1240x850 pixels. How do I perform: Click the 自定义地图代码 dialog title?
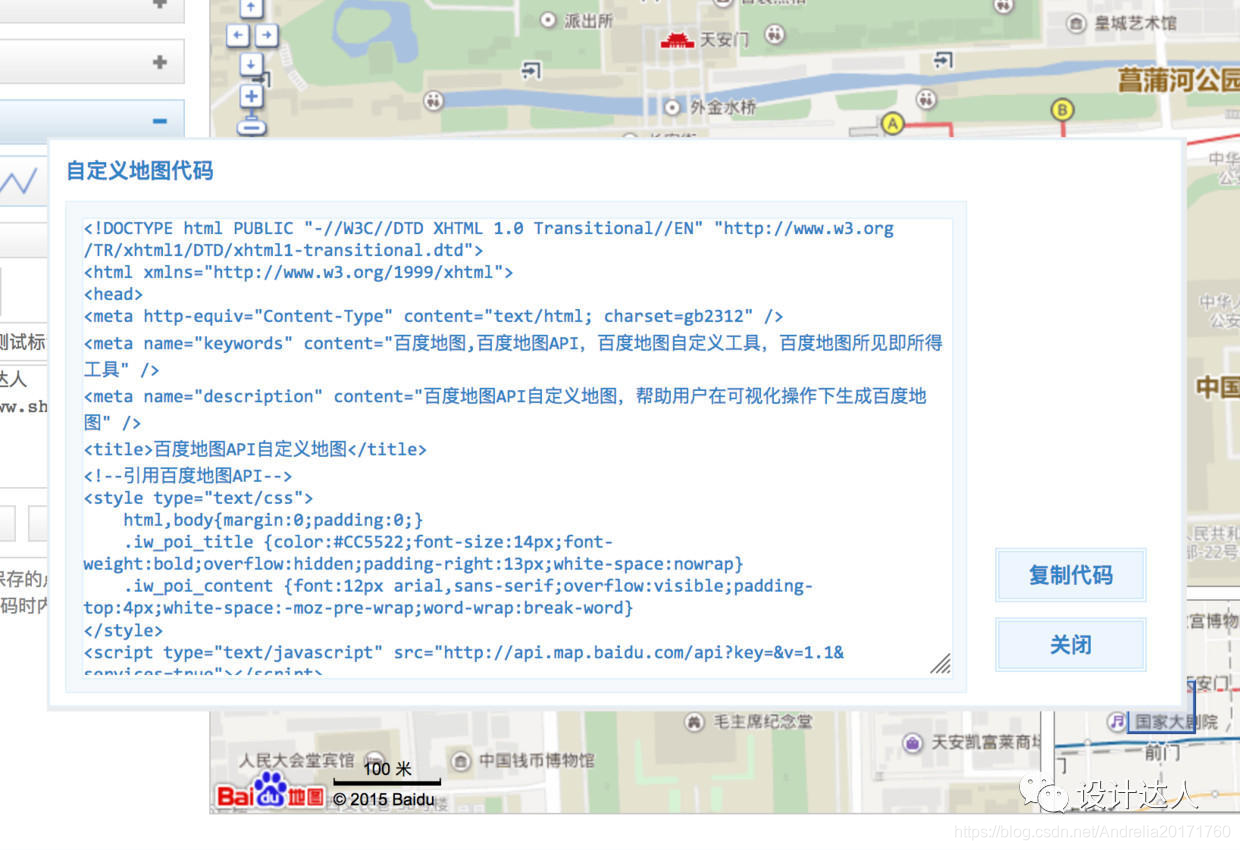140,170
